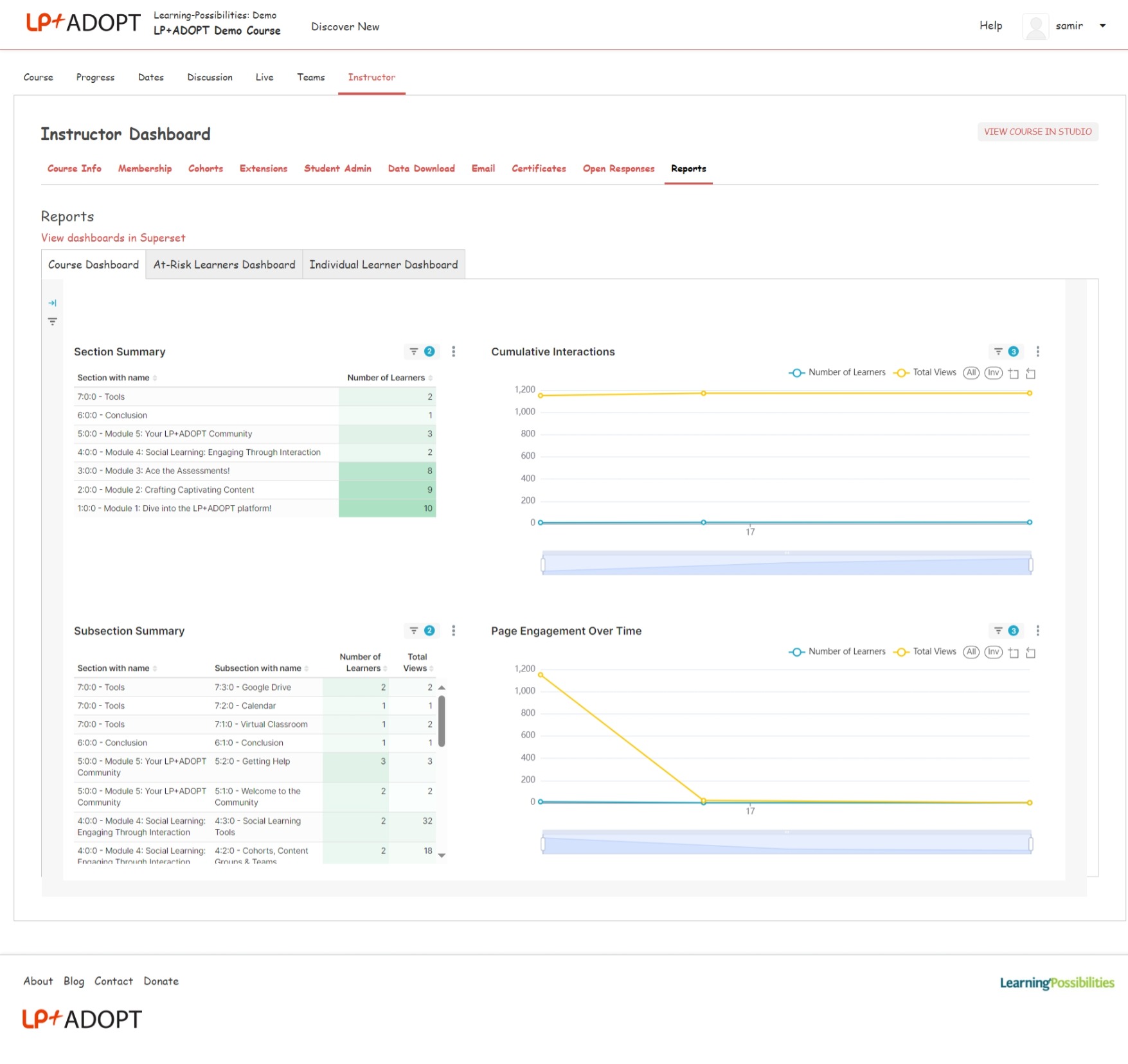Open the Membership instructor tab
This screenshot has width=1128, height=1064.
(x=145, y=168)
